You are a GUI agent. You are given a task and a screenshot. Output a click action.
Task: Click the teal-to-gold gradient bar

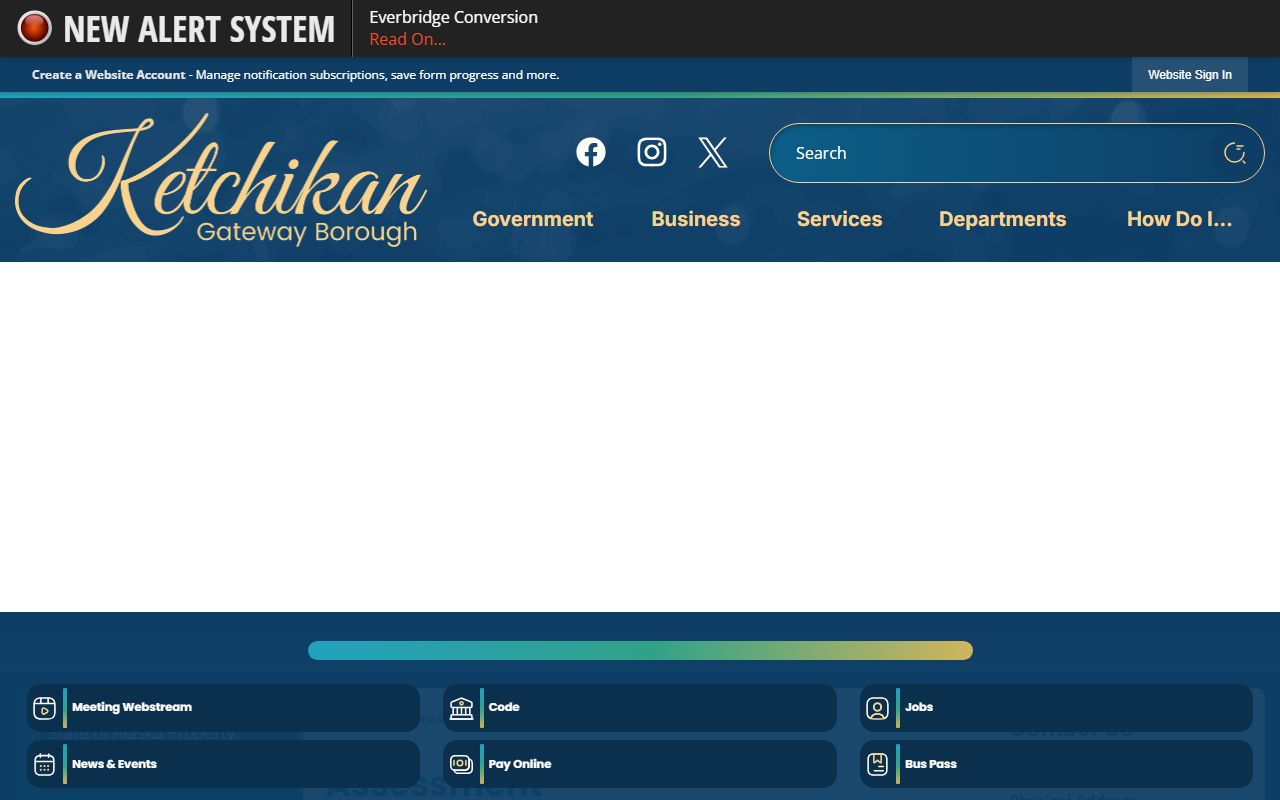(640, 651)
